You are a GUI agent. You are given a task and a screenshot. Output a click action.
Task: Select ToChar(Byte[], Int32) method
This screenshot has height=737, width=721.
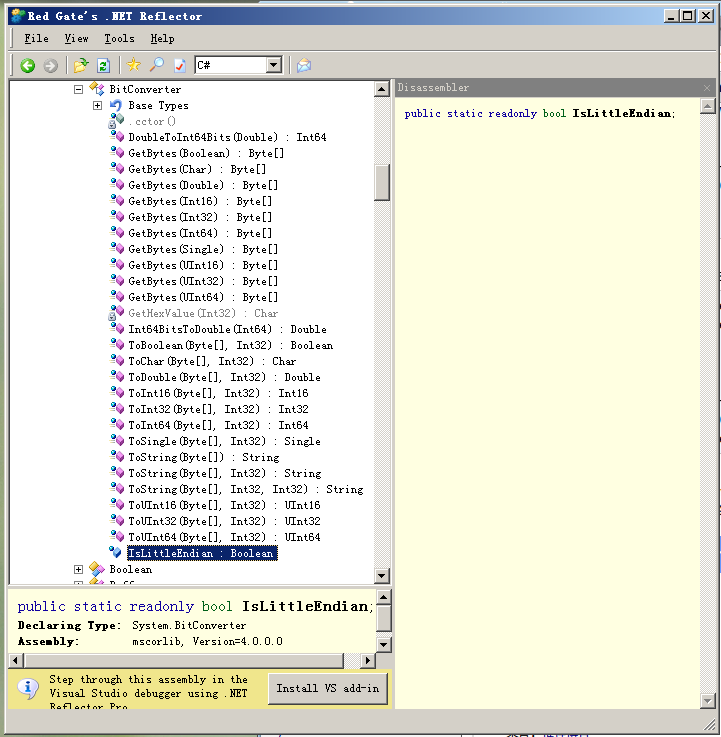pyautogui.click(x=212, y=361)
